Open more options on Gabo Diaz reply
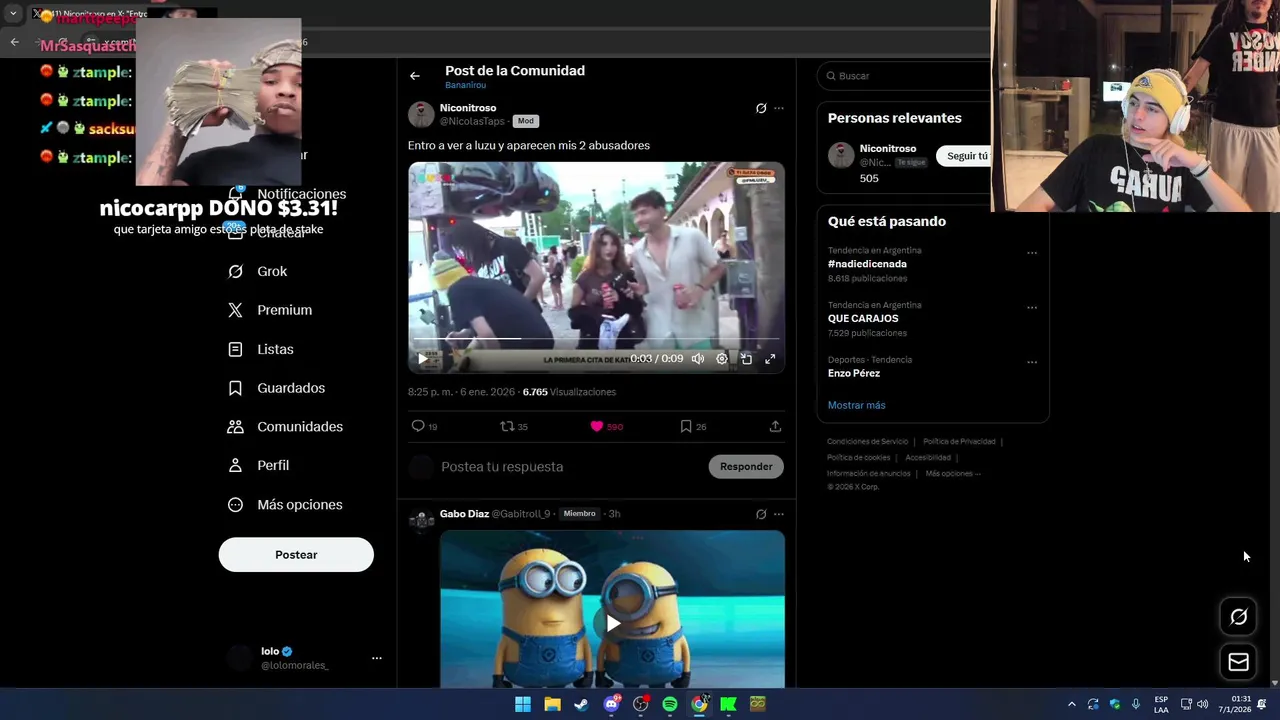Image resolution: width=1280 pixels, height=720 pixels. click(x=779, y=514)
